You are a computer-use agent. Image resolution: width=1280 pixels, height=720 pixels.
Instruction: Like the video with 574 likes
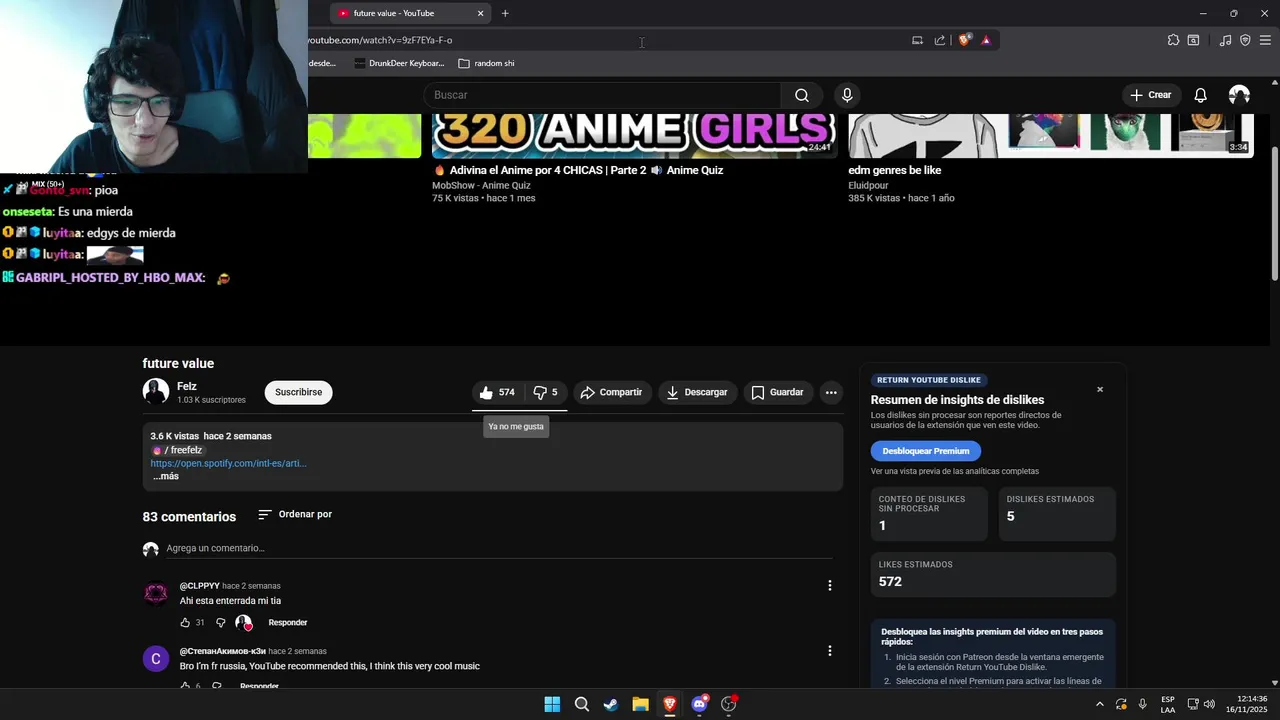click(x=497, y=392)
